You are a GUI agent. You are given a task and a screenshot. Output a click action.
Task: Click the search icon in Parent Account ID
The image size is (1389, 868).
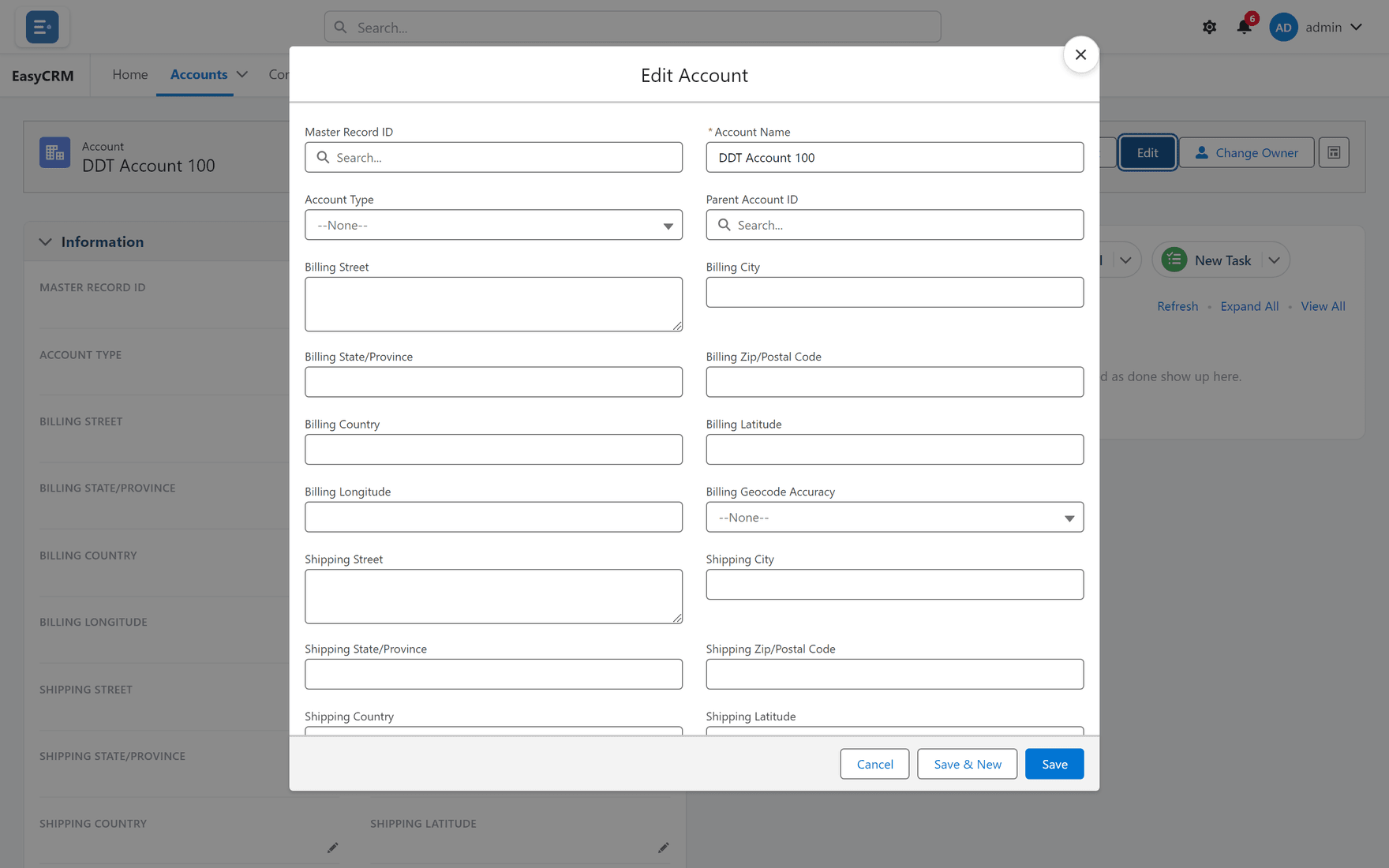point(724,225)
